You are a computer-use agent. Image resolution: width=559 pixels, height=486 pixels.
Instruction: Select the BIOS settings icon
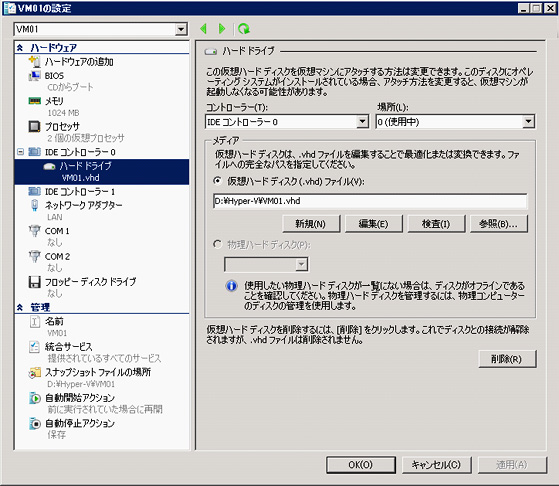(x=35, y=76)
